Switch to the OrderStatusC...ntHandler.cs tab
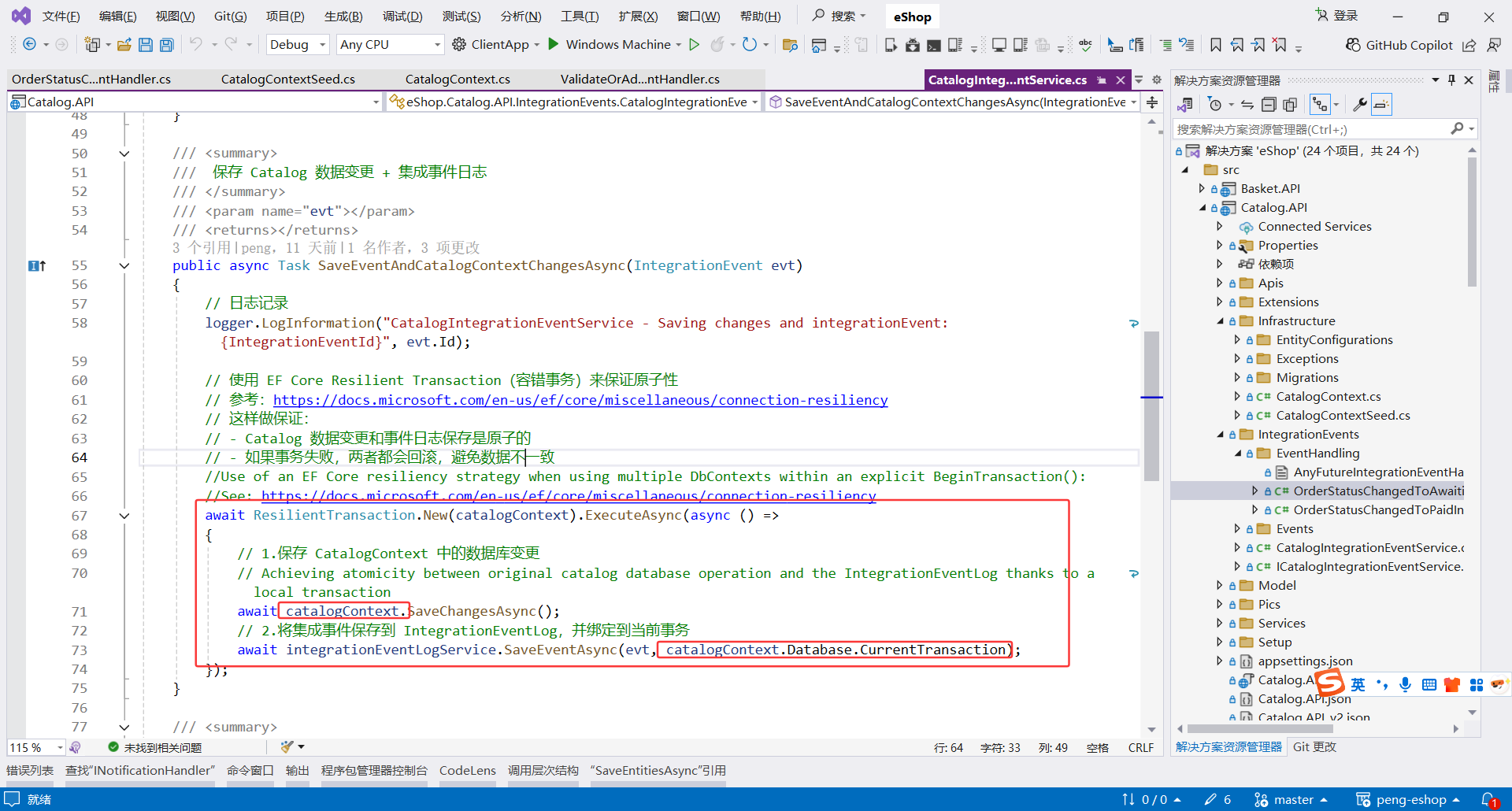The image size is (1512, 811). click(x=91, y=80)
